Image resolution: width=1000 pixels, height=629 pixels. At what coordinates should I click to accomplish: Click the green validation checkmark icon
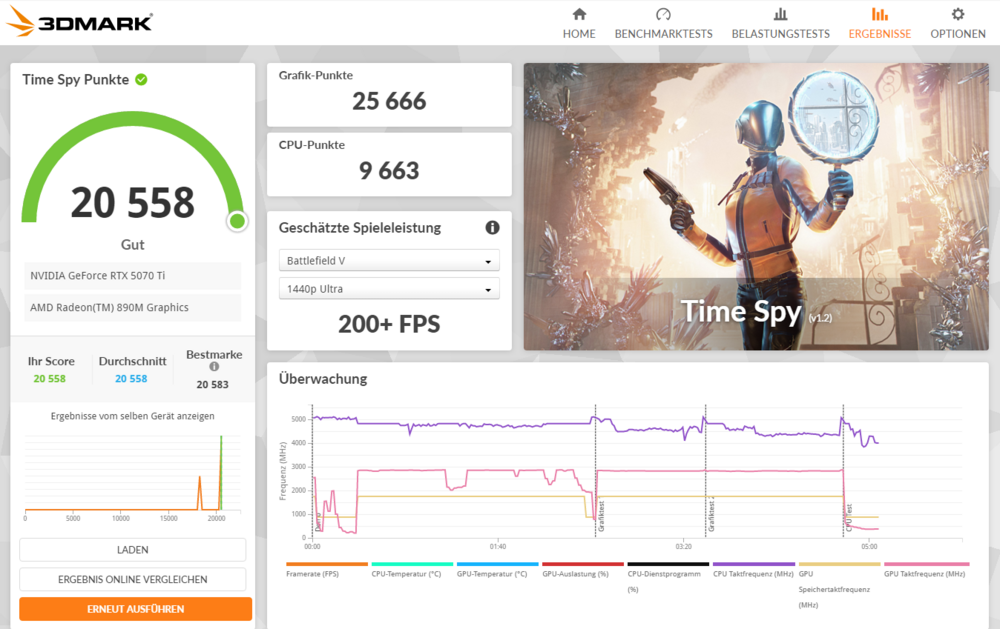[141, 79]
